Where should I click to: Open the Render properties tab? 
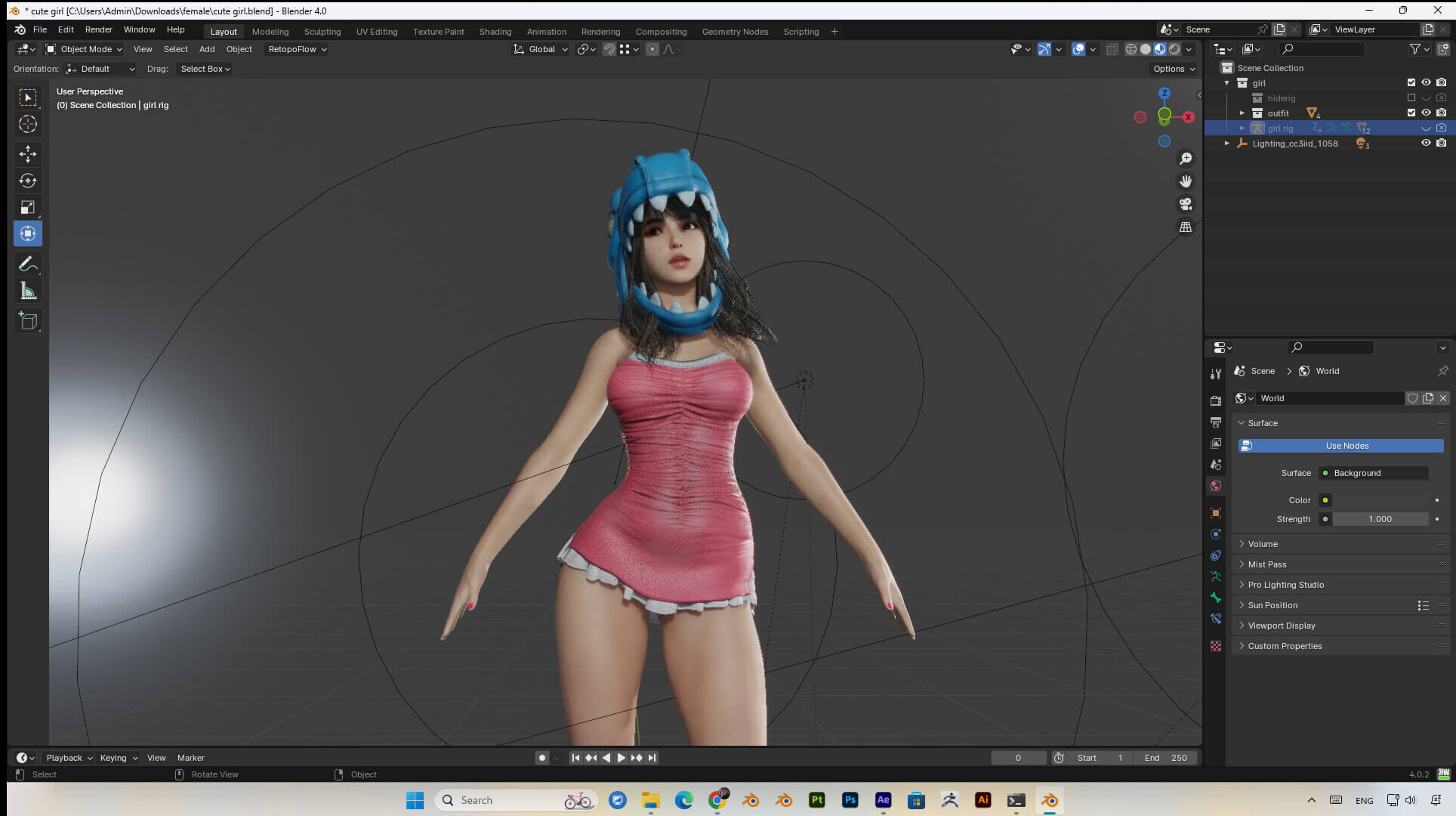click(1216, 401)
